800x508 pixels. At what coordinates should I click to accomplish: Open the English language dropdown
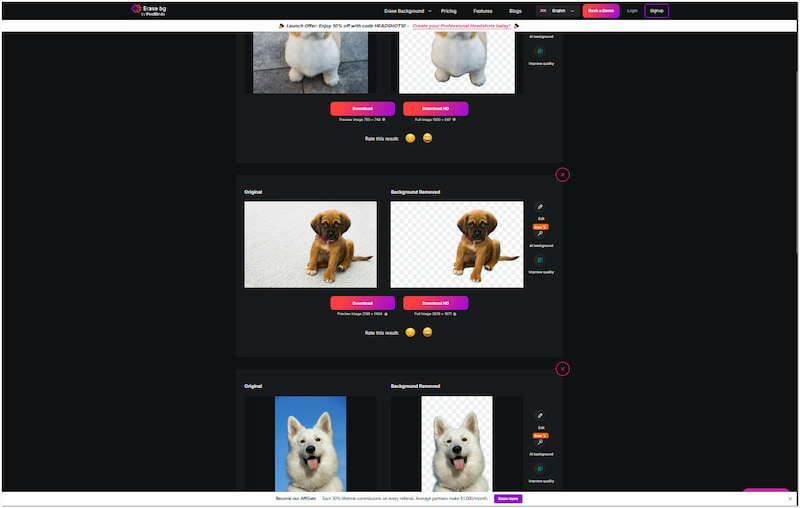click(x=557, y=10)
